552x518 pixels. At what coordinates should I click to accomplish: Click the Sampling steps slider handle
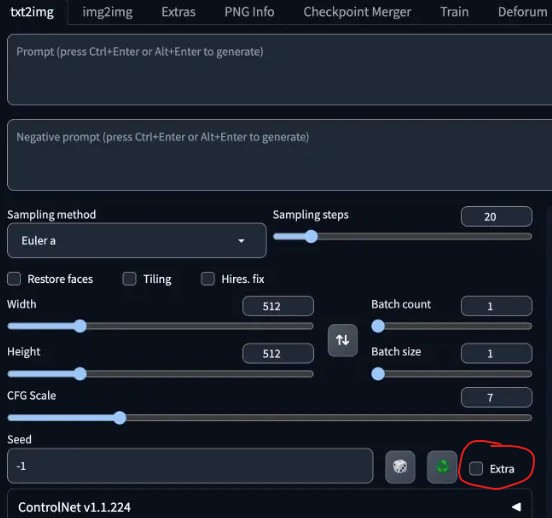click(x=311, y=237)
